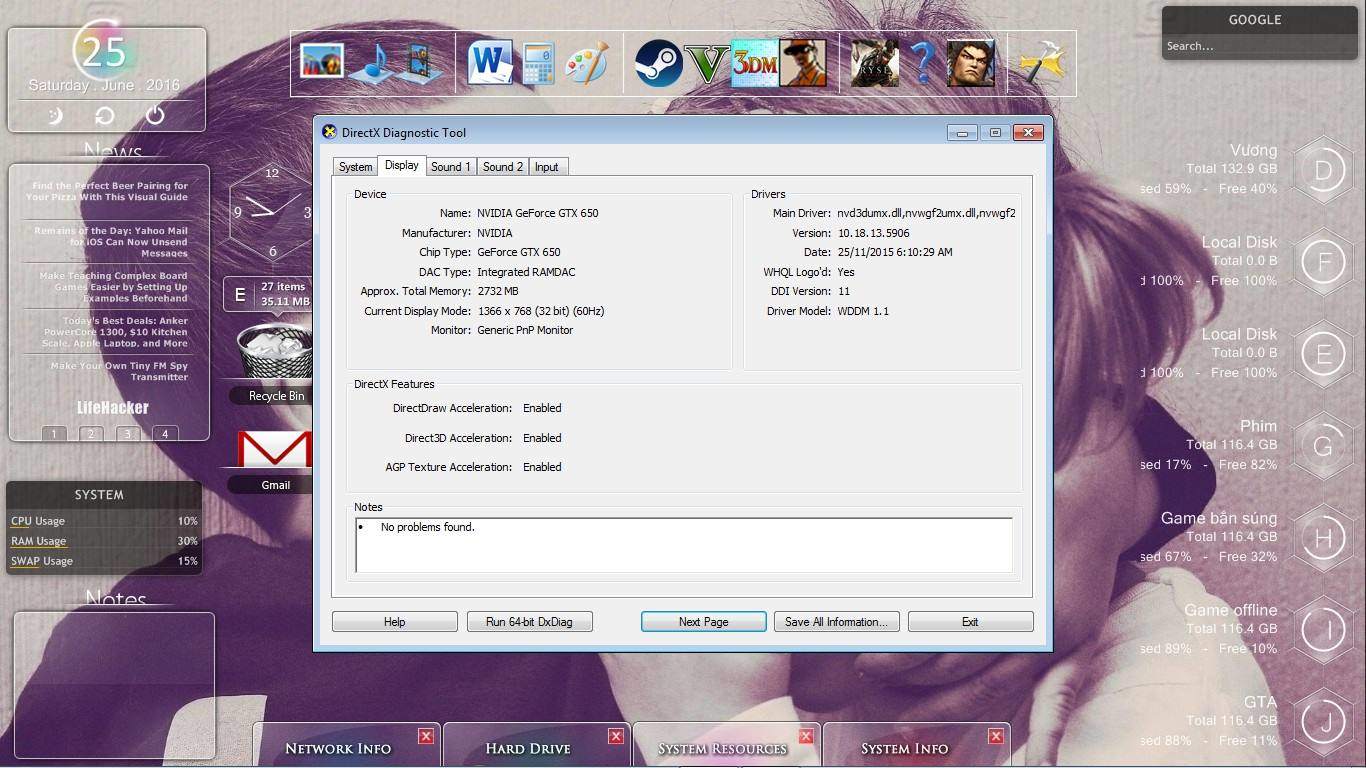Click the blue question mark icon

click(x=922, y=63)
